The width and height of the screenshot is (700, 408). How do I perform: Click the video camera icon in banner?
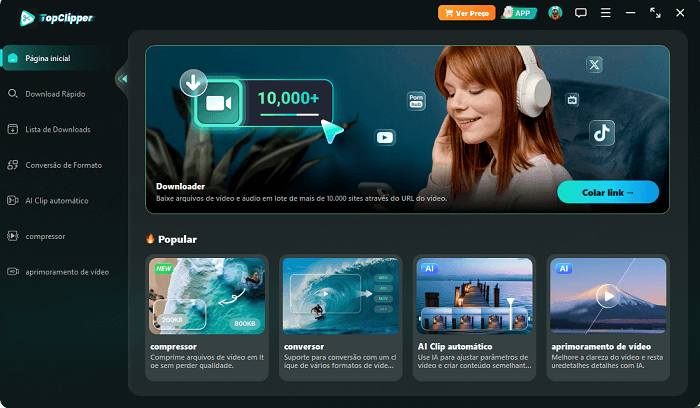pyautogui.click(x=219, y=102)
